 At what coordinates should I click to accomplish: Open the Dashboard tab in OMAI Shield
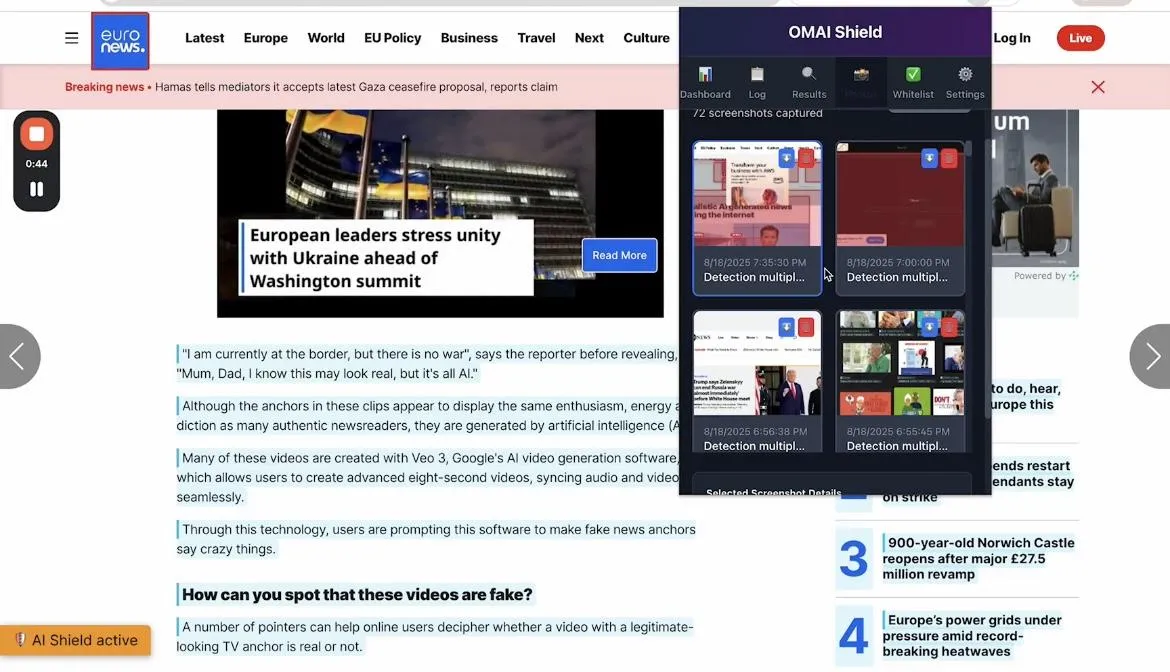(x=705, y=82)
